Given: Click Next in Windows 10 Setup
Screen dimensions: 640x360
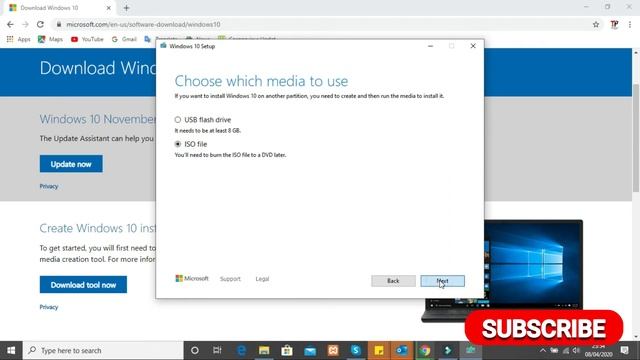Looking at the screenshot, I should click(x=442, y=281).
